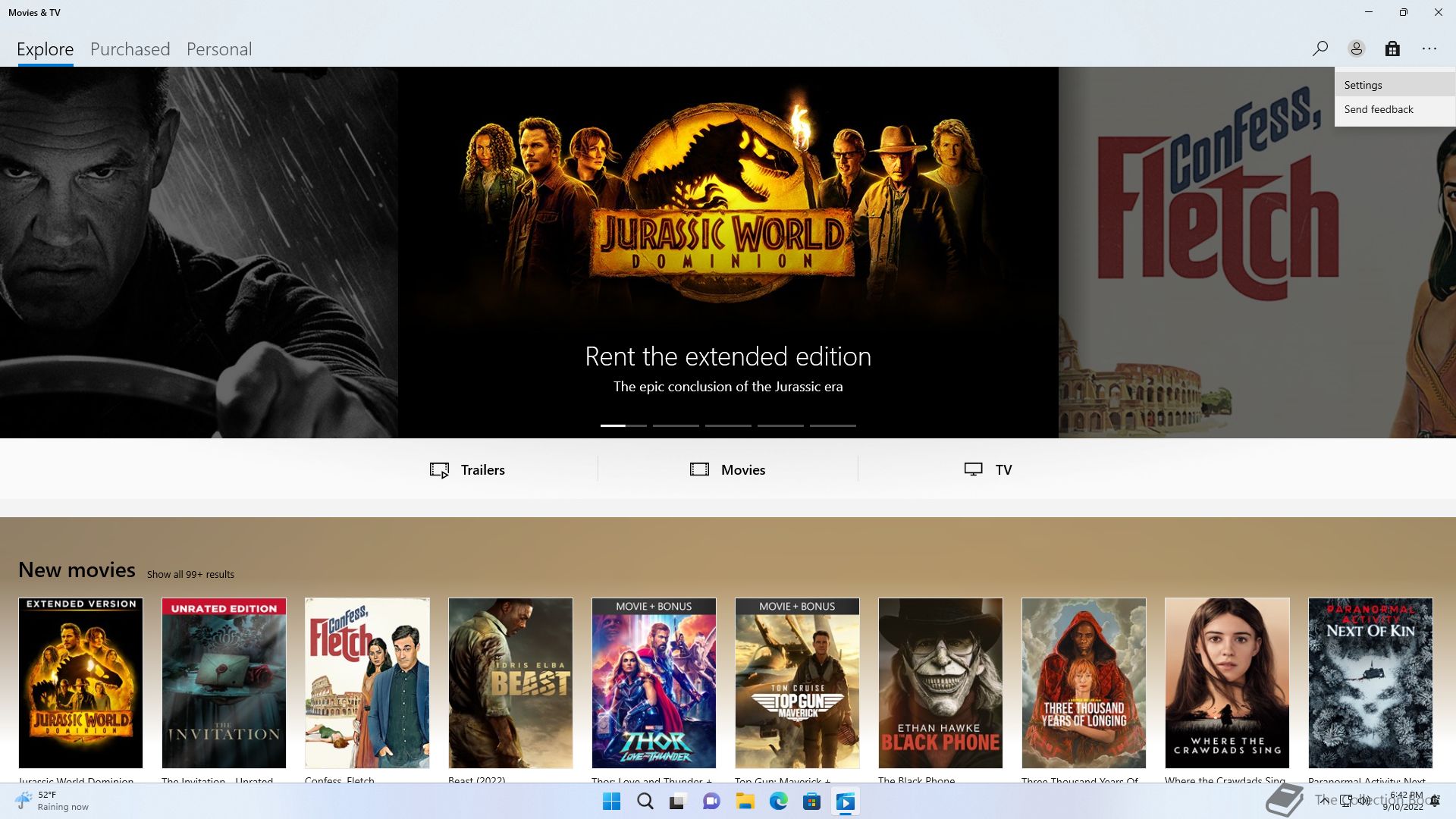The height and width of the screenshot is (819, 1456).
Task: Select the Confess, Fletch banner on right
Action: click(x=1257, y=253)
